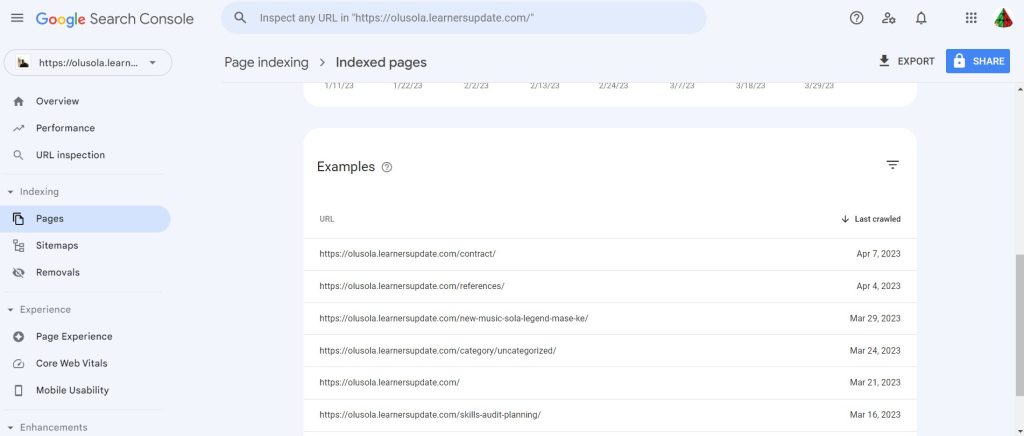
Task: Click the SHARE button
Action: (978, 61)
